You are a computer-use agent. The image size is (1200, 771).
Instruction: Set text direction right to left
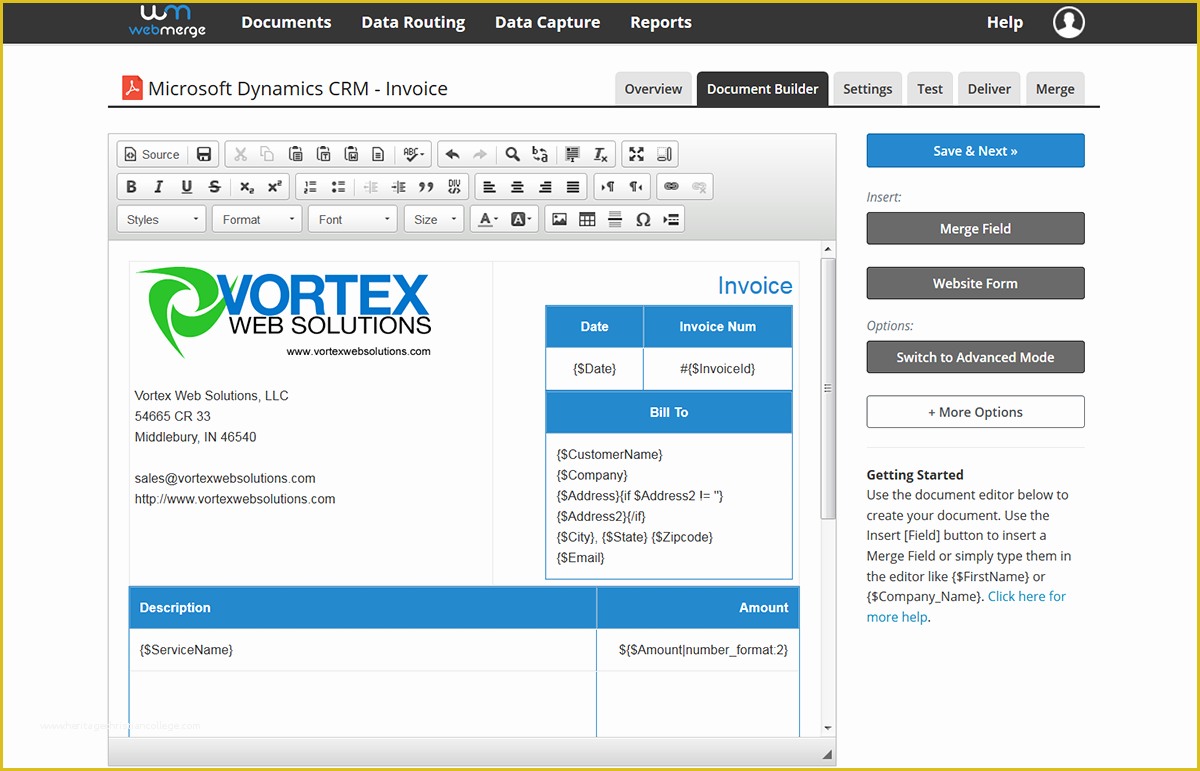click(636, 187)
